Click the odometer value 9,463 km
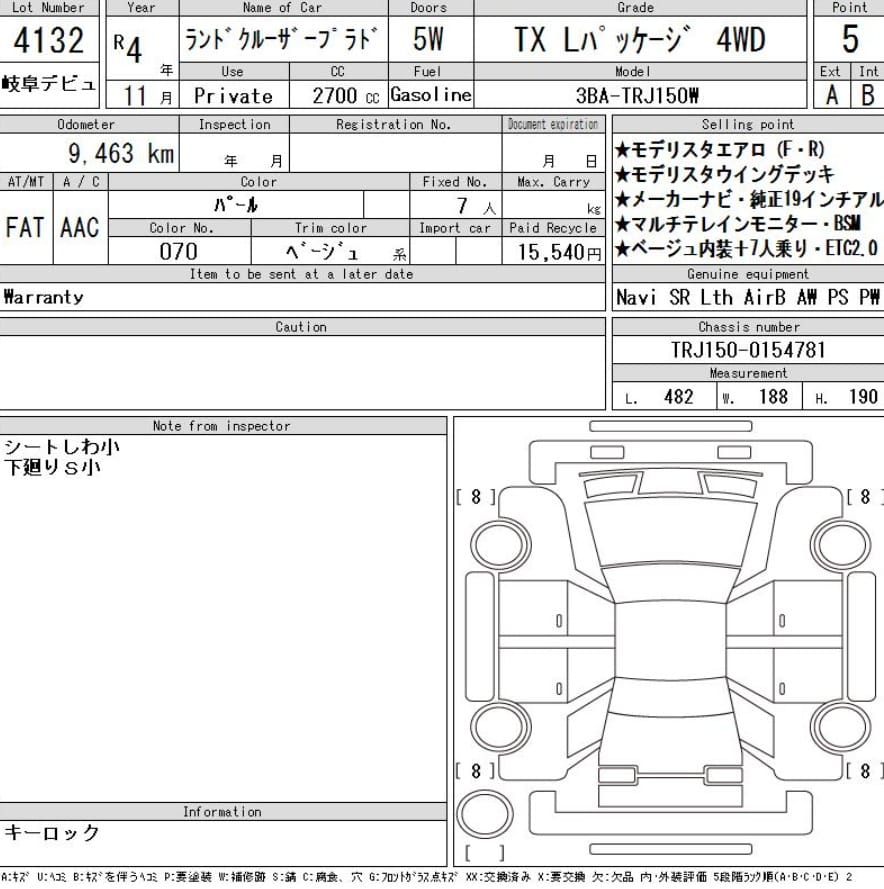 click(x=120, y=153)
